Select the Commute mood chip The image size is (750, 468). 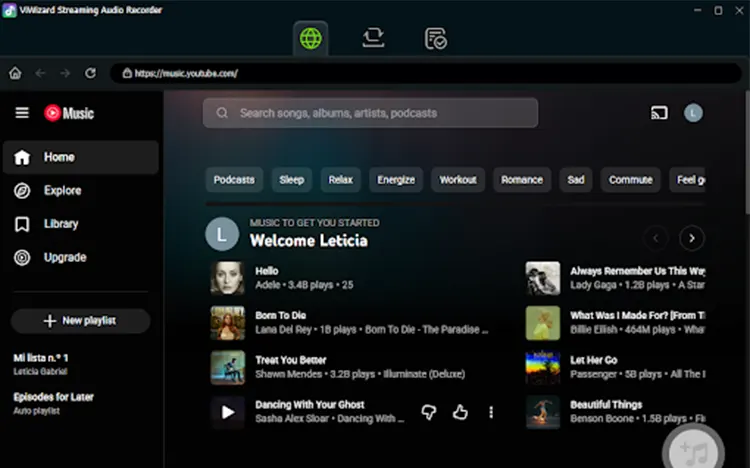630,180
